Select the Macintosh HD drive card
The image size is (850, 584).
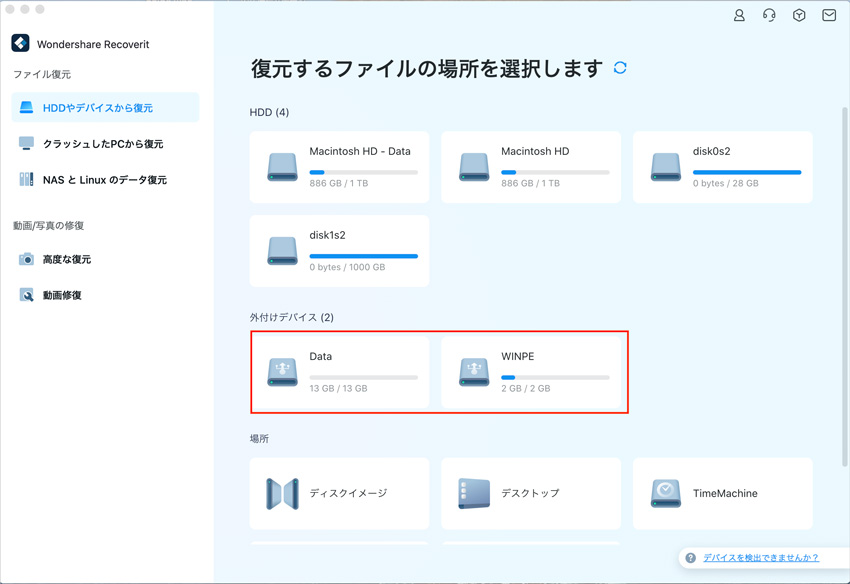pos(531,167)
